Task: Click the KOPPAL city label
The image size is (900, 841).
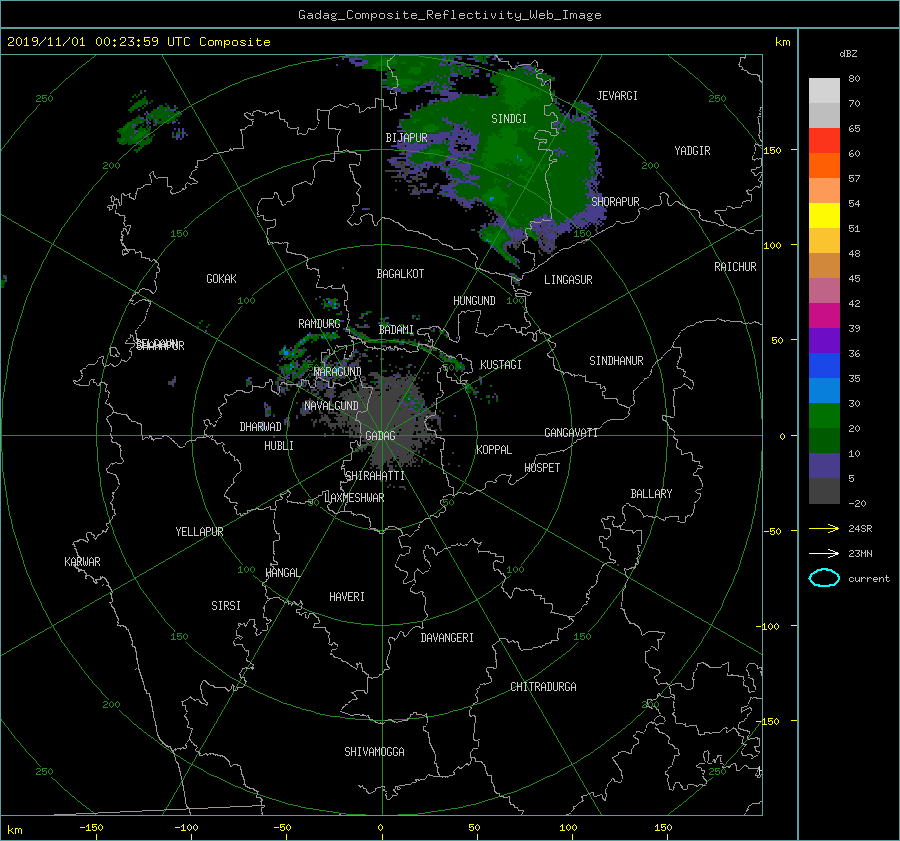Action: pyautogui.click(x=494, y=450)
